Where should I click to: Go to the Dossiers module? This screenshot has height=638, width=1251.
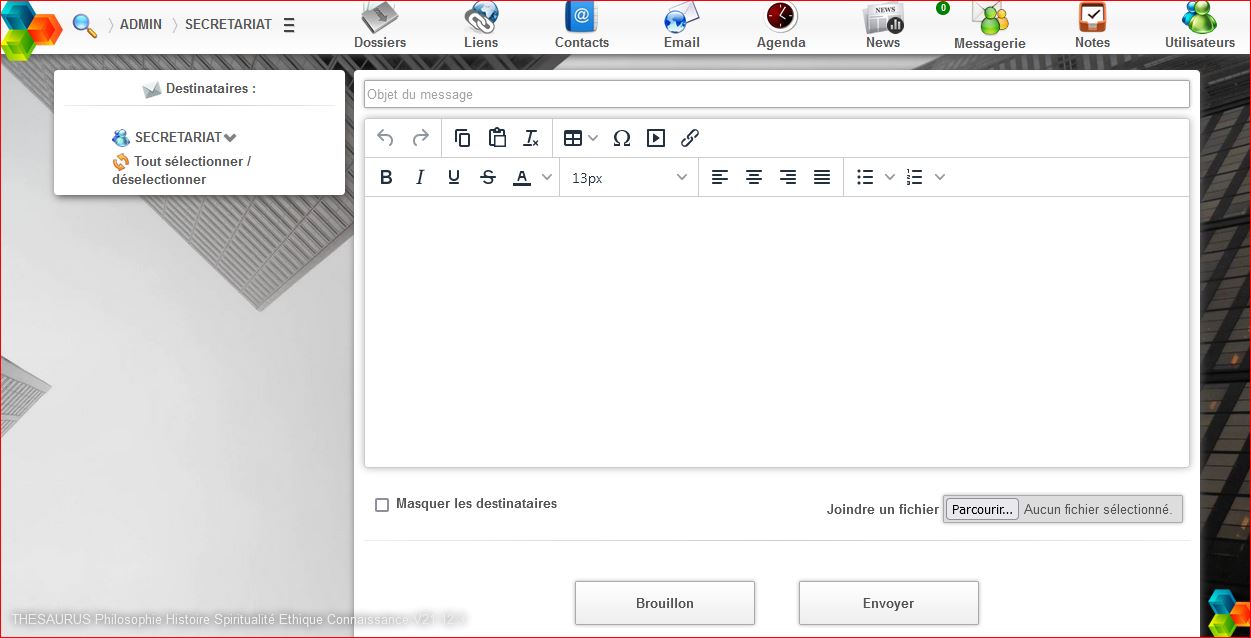(x=380, y=26)
